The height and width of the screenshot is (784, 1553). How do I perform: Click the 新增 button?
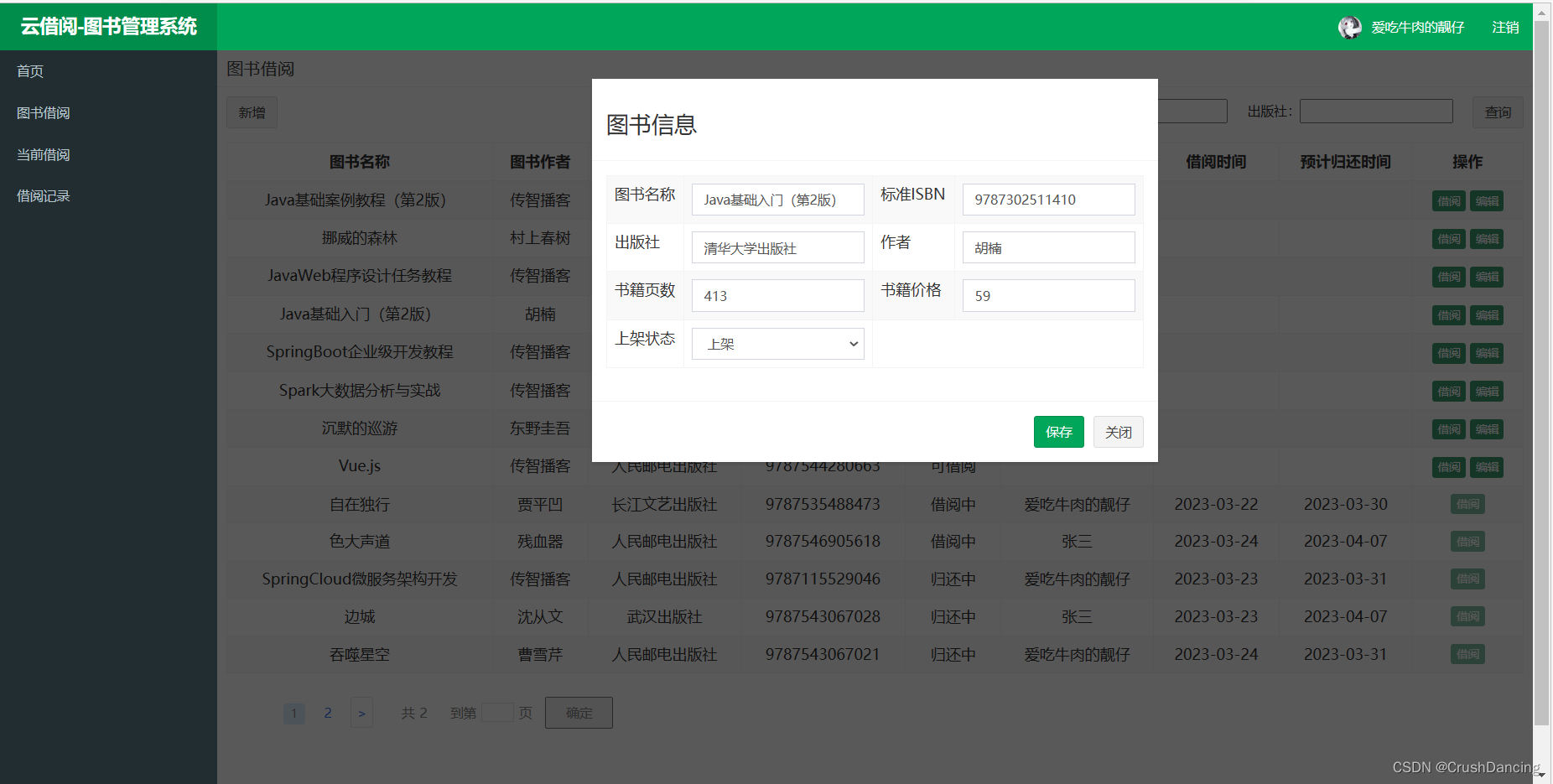(x=252, y=112)
